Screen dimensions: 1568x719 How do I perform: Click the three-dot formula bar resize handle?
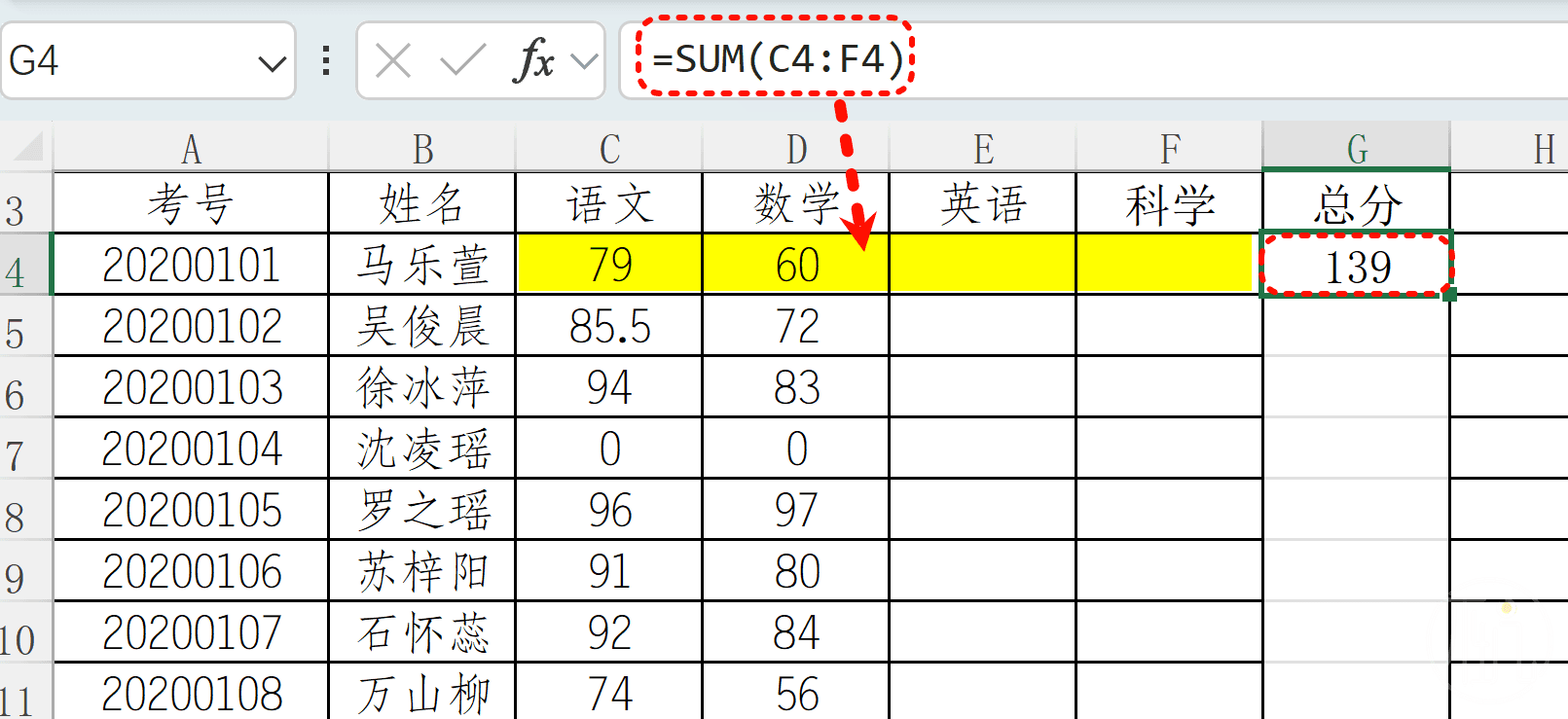tap(326, 61)
